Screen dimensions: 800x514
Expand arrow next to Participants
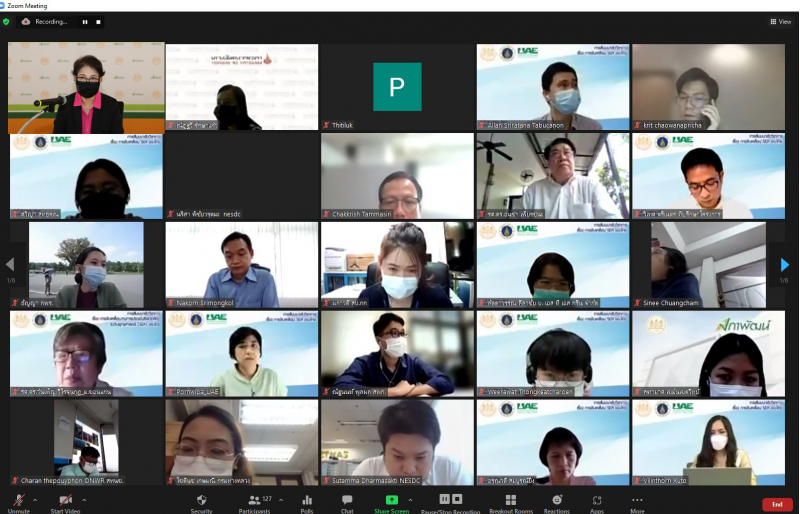coord(281,500)
